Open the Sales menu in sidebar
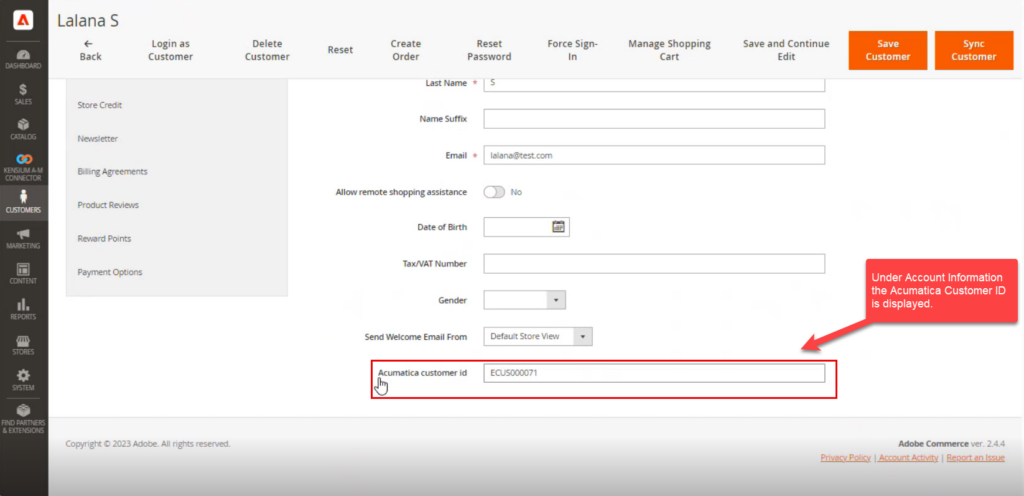The image size is (1024, 496). point(24,94)
